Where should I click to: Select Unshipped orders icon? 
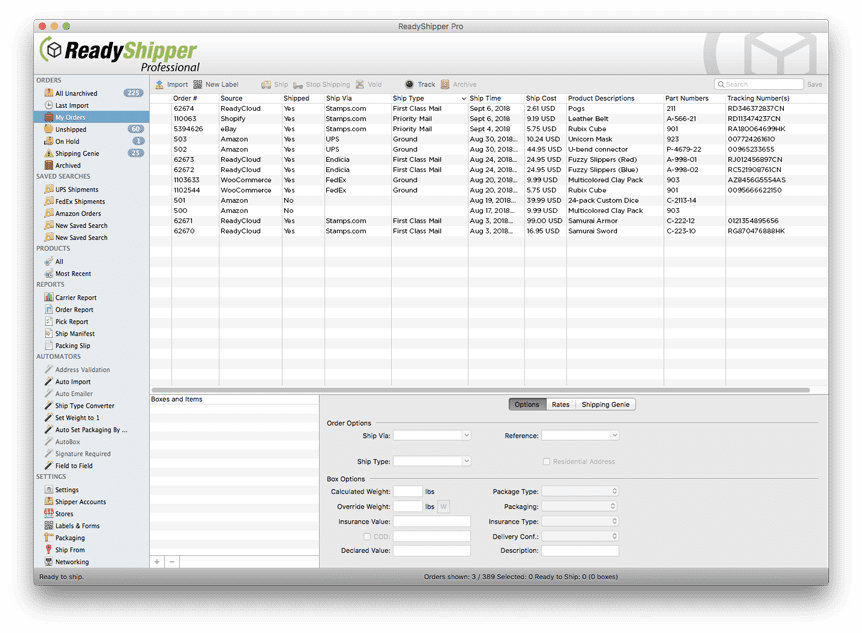coord(48,129)
